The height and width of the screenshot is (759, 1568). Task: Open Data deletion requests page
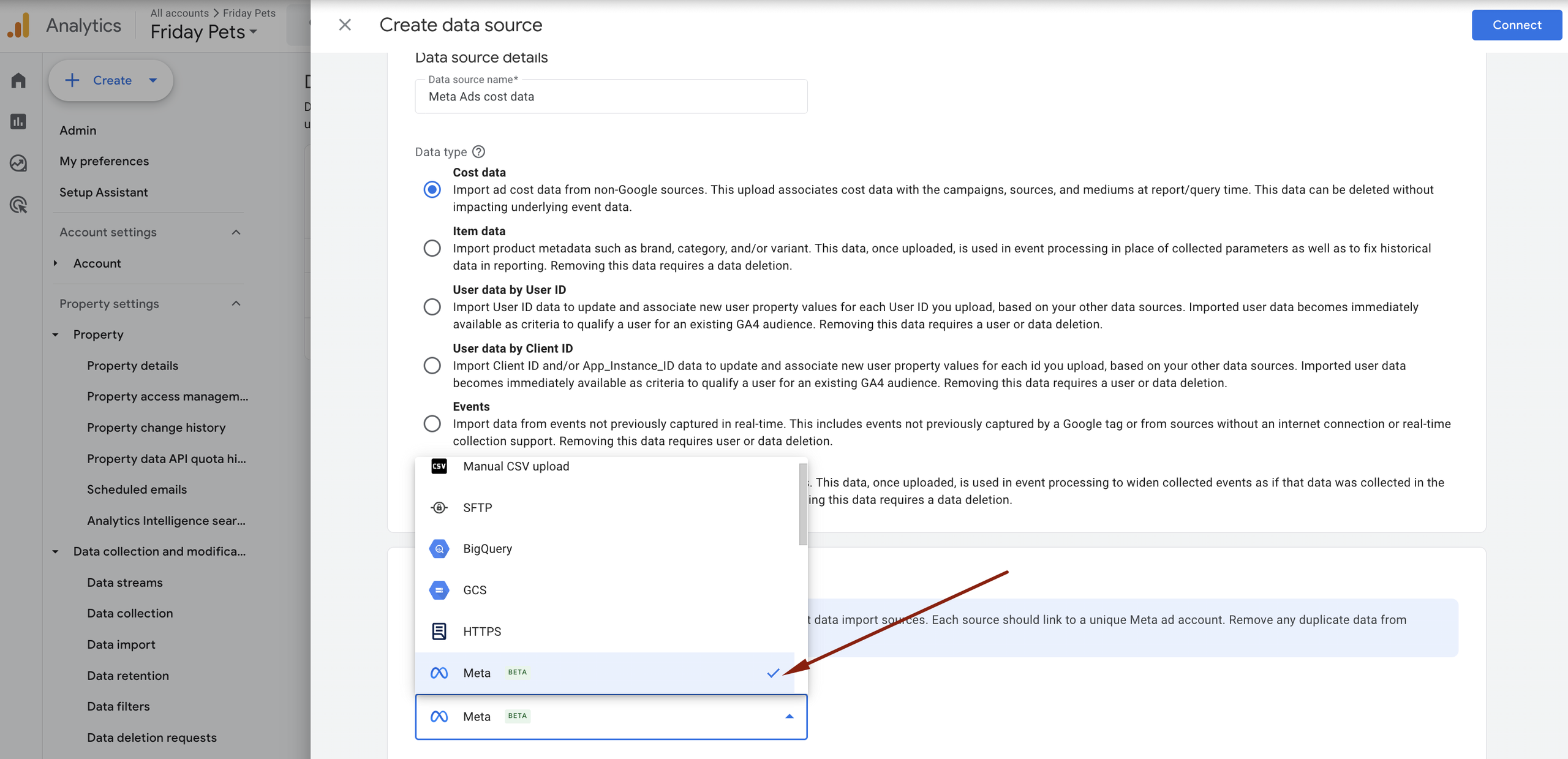click(x=152, y=737)
